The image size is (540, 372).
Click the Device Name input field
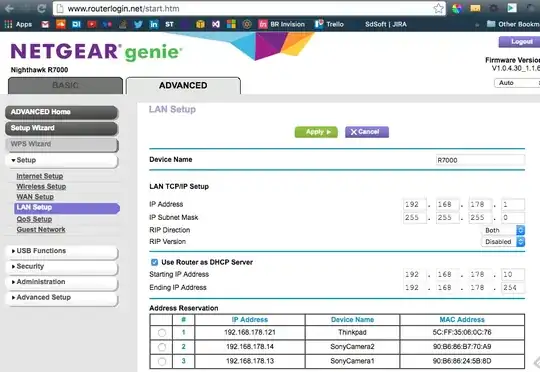pos(480,160)
